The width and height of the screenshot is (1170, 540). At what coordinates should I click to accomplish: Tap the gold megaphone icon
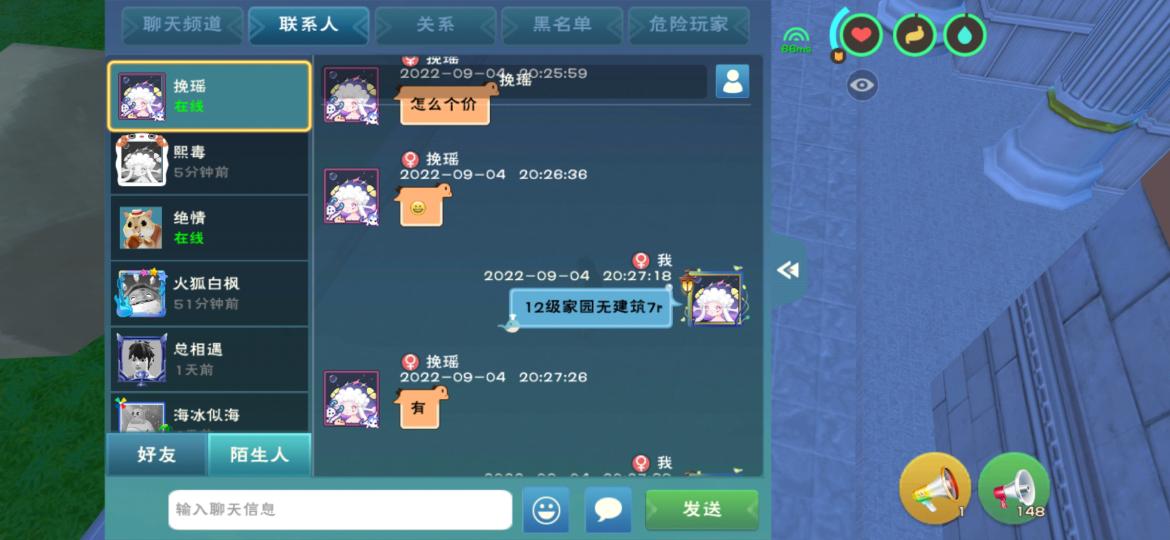[935, 489]
